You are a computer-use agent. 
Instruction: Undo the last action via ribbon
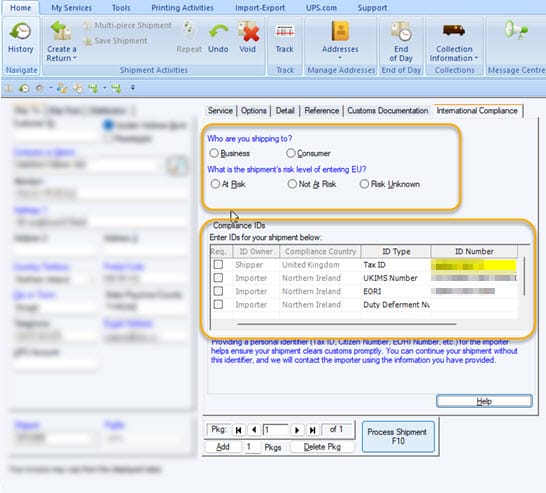point(218,31)
